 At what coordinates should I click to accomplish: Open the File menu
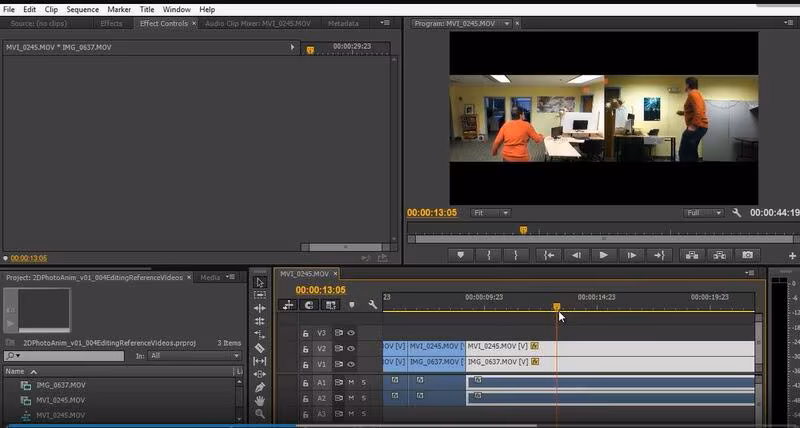click(x=9, y=9)
